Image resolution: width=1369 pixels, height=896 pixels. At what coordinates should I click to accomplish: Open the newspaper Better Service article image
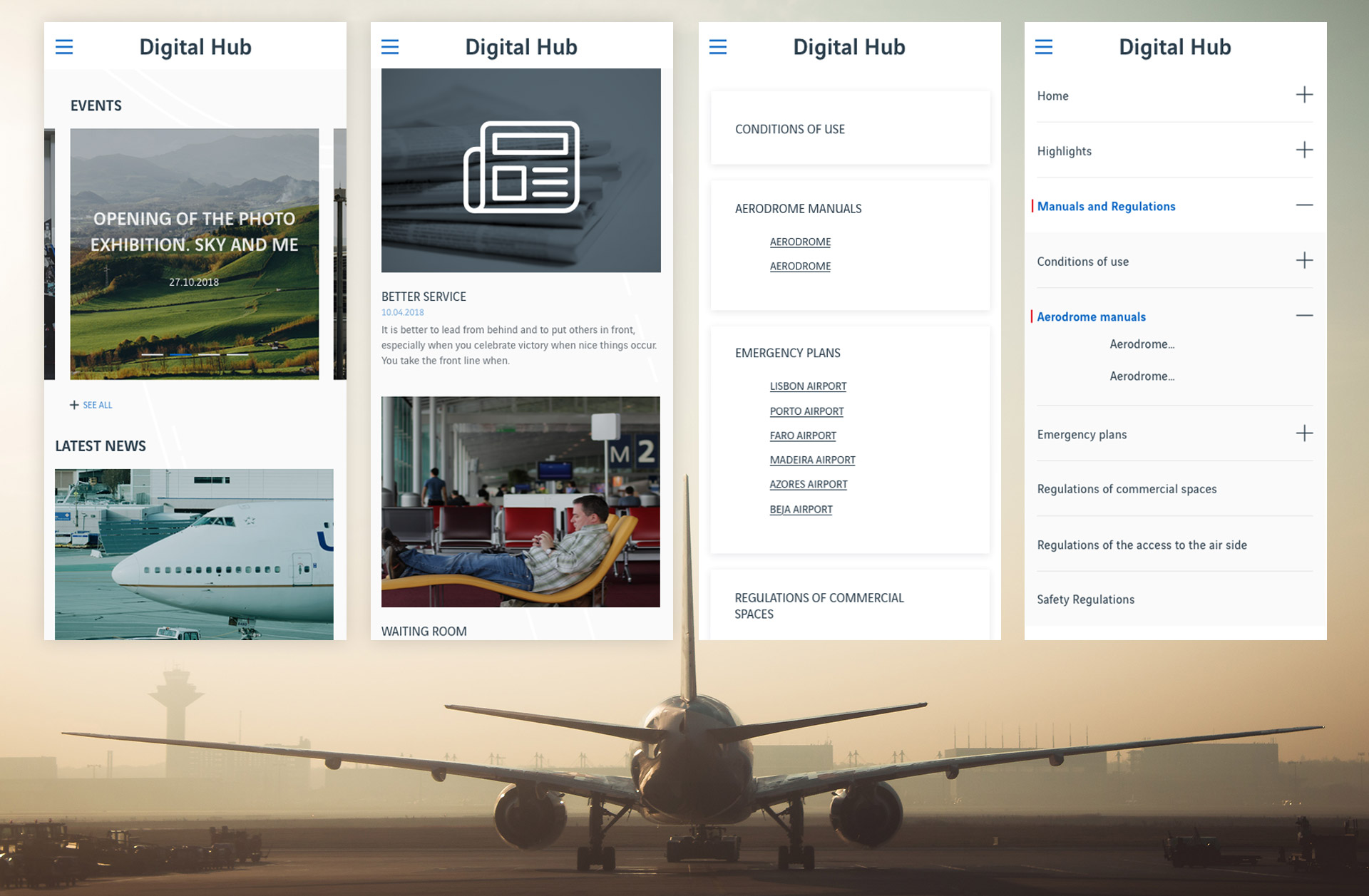[x=521, y=170]
